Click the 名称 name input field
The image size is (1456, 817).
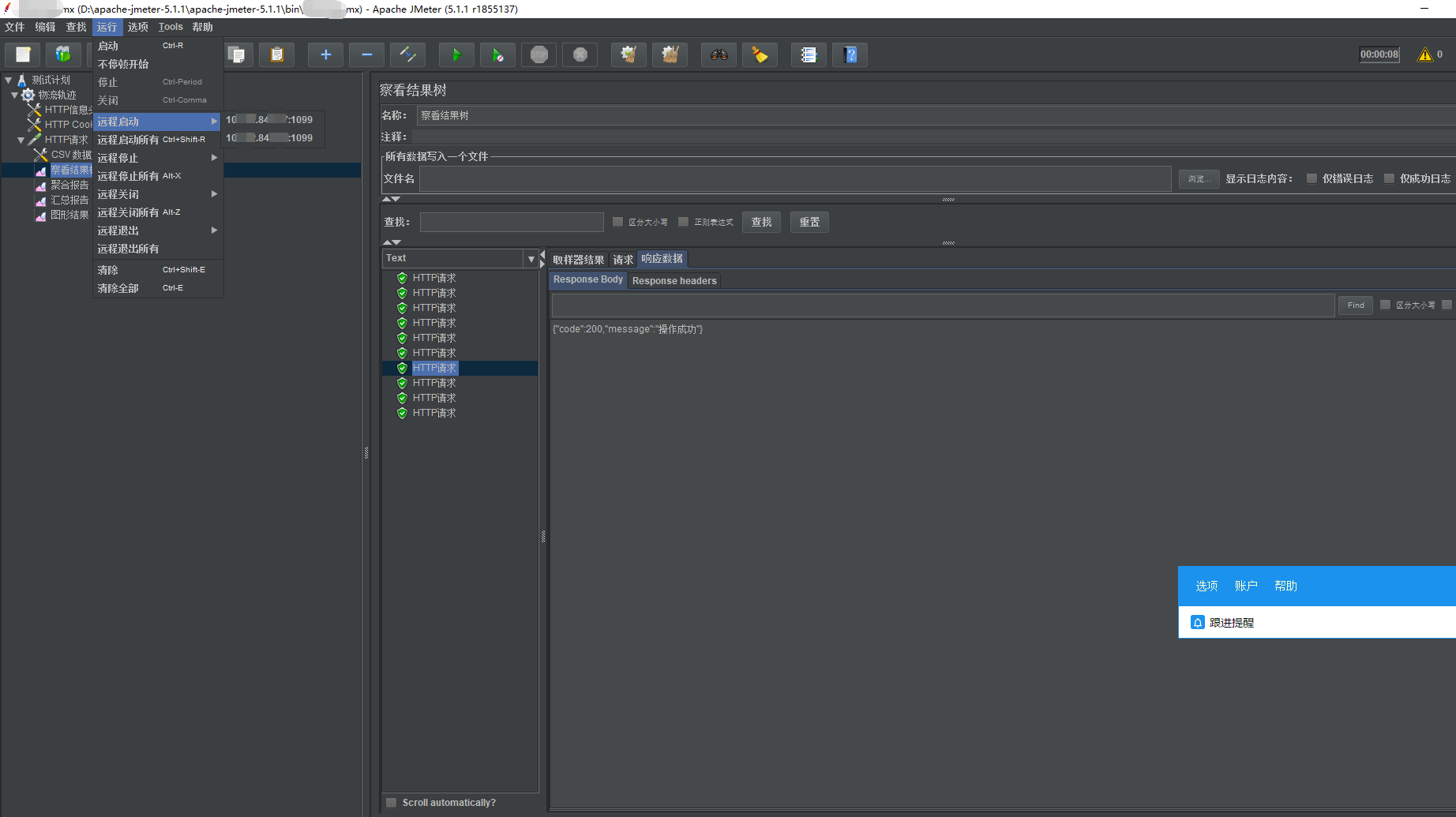coord(936,116)
